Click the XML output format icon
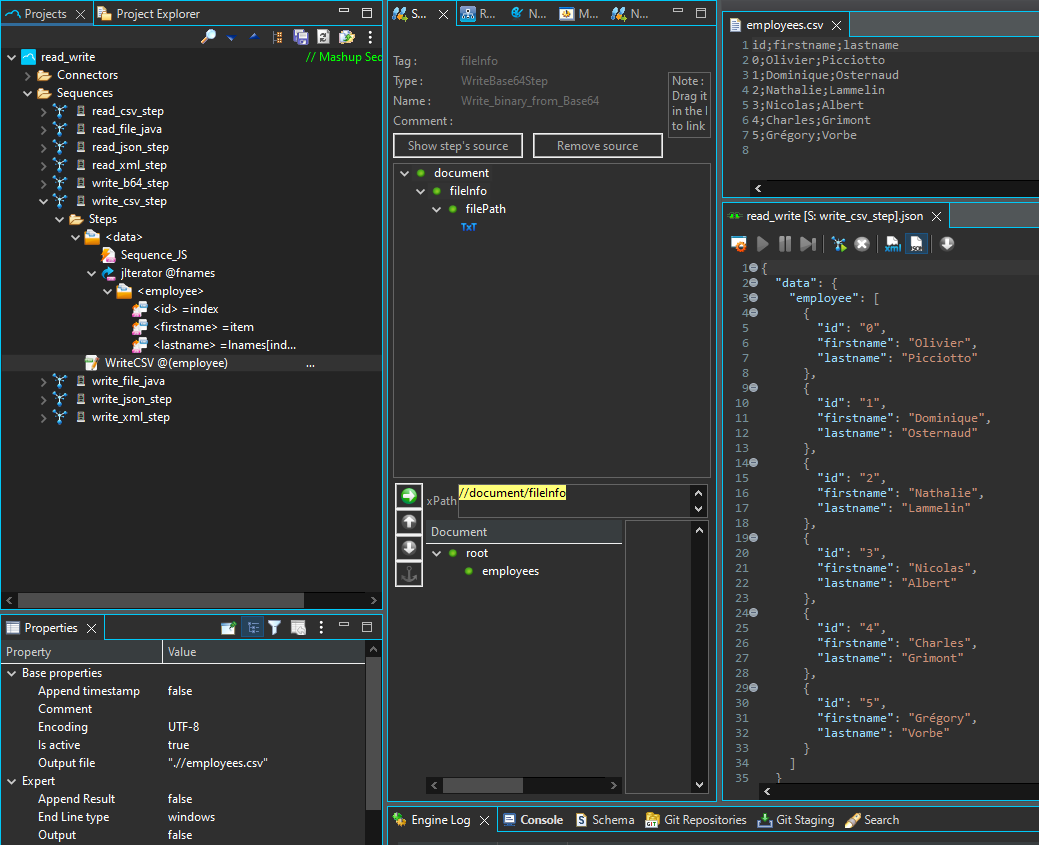Image resolution: width=1039 pixels, height=845 pixels. click(x=892, y=244)
